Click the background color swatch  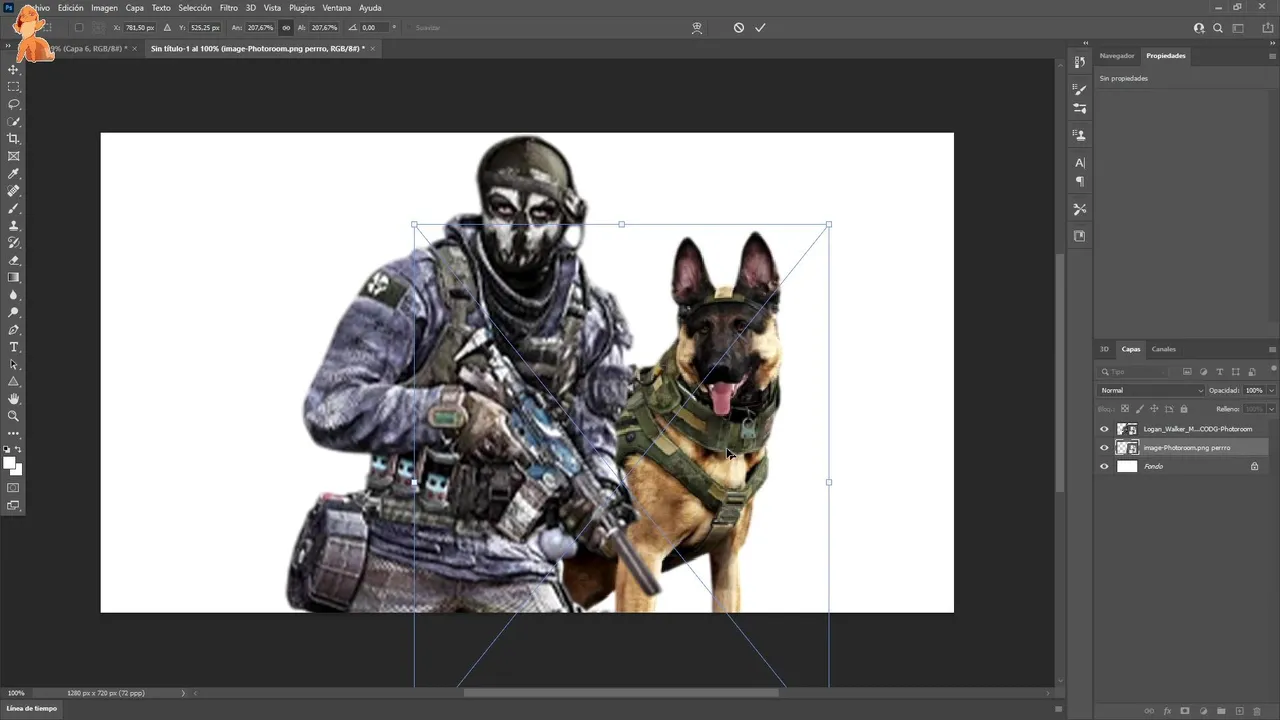(x=17, y=469)
